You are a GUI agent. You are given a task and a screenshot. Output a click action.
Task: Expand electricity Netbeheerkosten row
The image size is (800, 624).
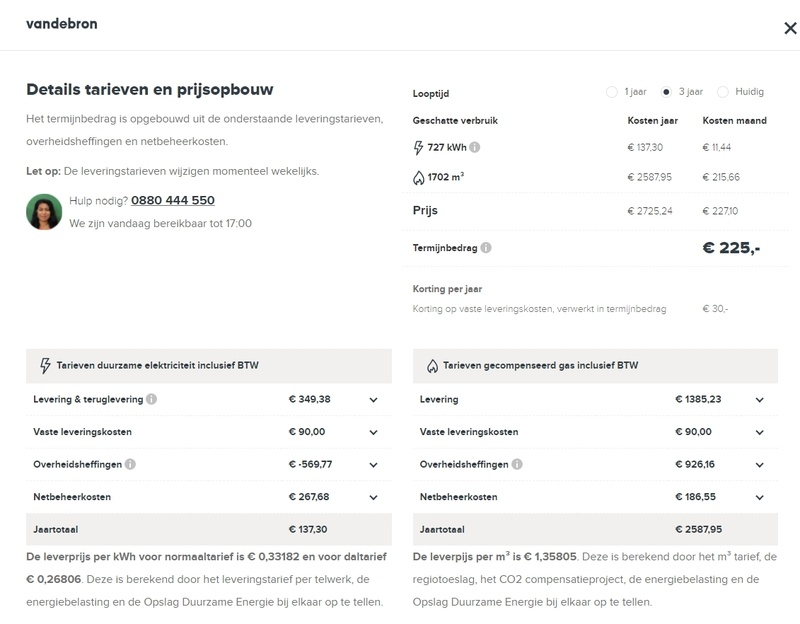pyautogui.click(x=373, y=497)
